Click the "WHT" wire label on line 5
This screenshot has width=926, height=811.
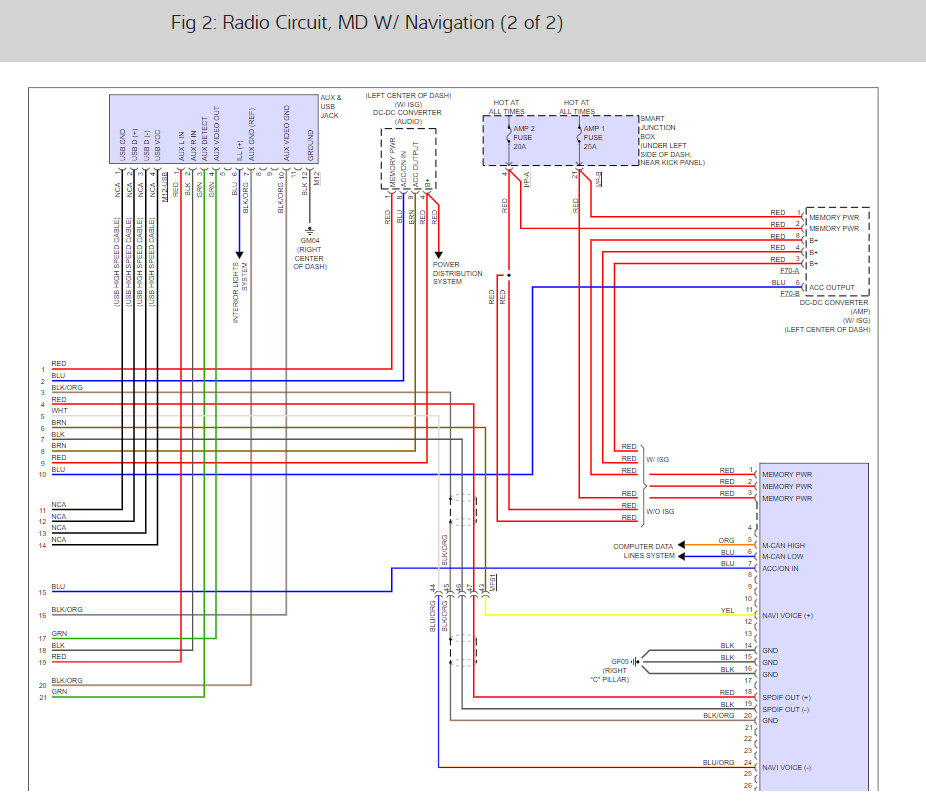[60, 411]
